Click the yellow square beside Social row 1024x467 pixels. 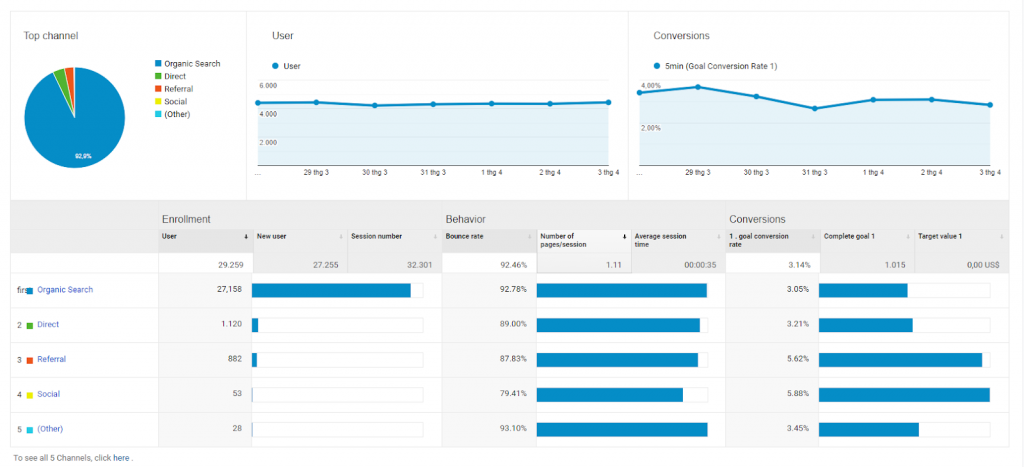(x=29, y=395)
